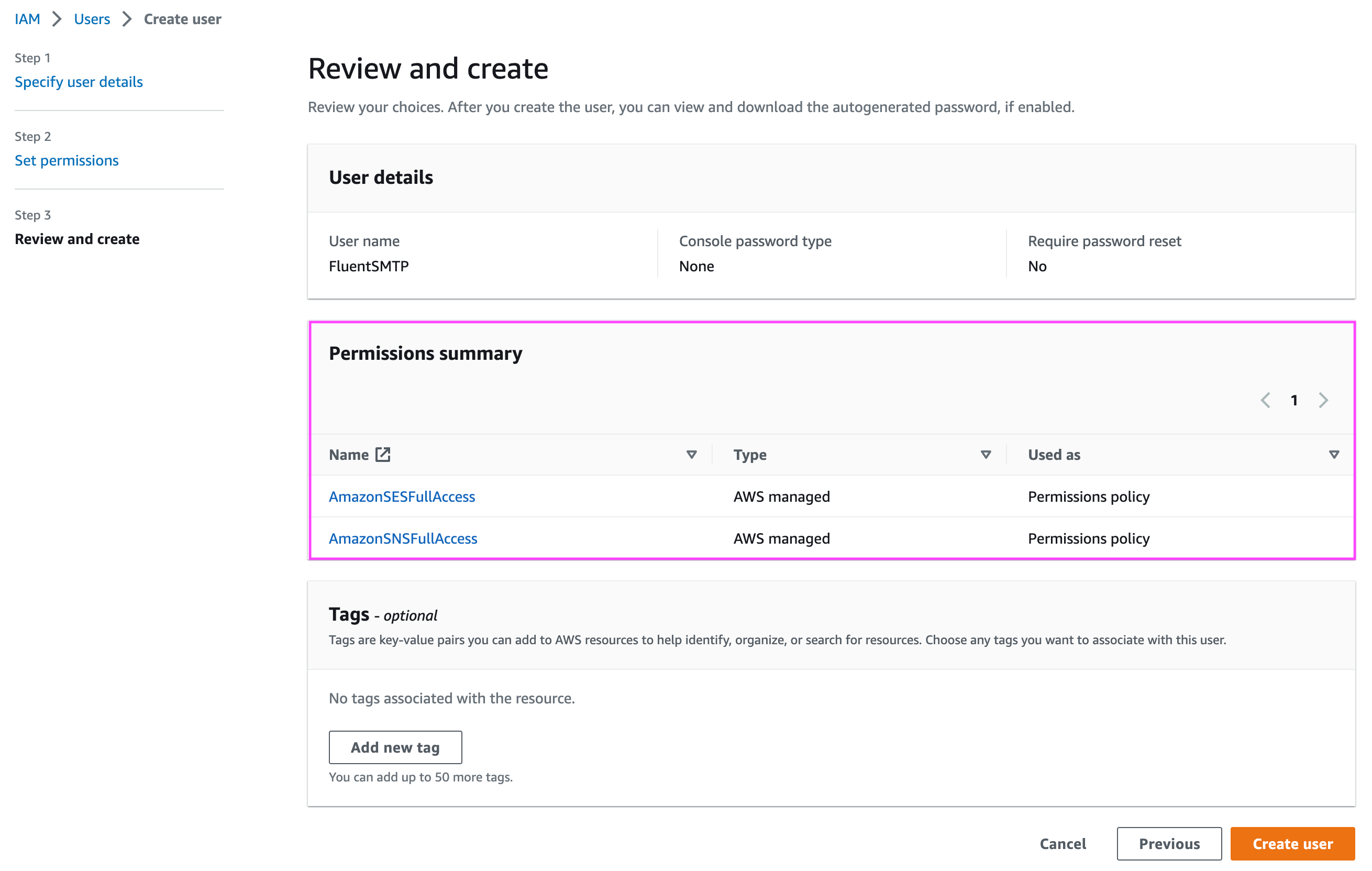Select page number 1 in pagination

pos(1294,400)
